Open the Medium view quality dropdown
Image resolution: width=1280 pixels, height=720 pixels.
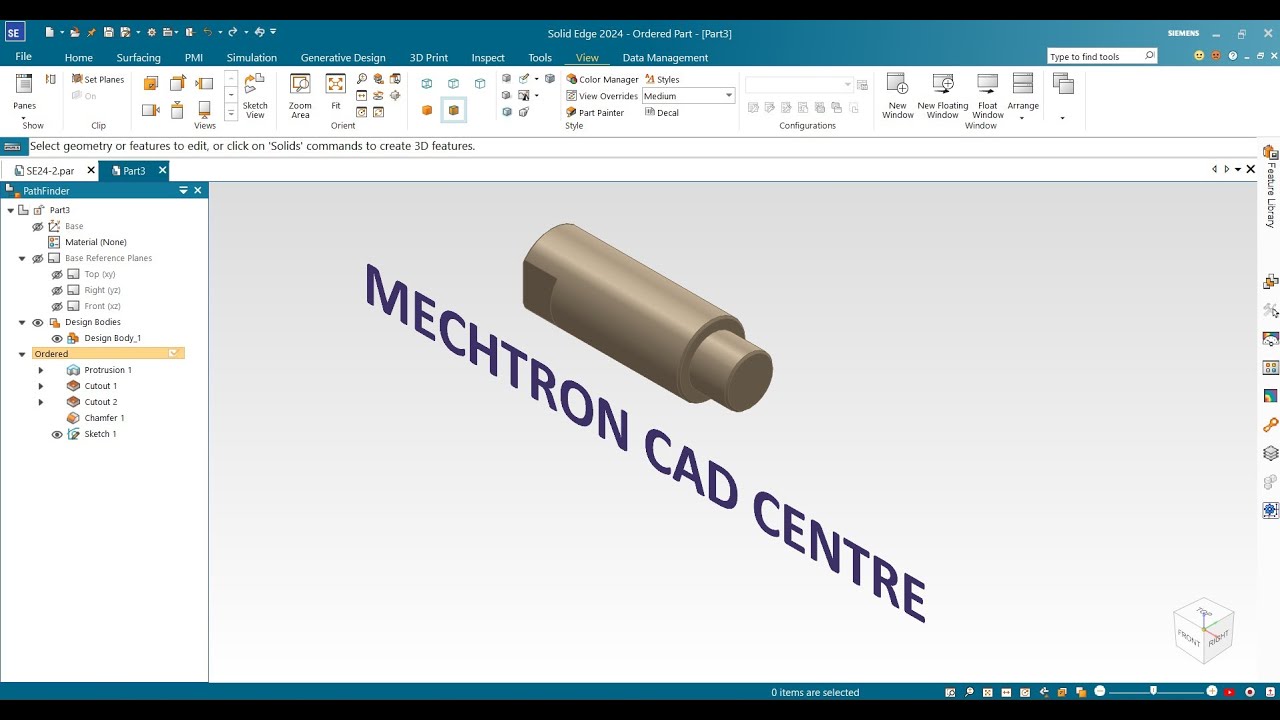pyautogui.click(x=728, y=96)
